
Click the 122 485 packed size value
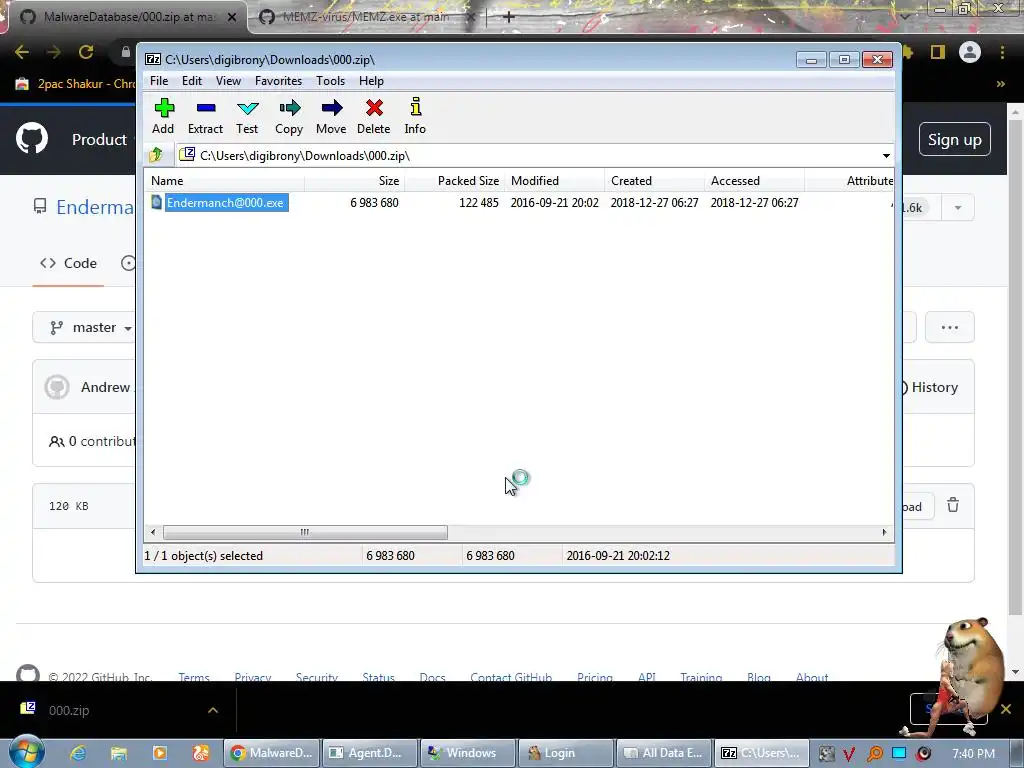pos(479,202)
